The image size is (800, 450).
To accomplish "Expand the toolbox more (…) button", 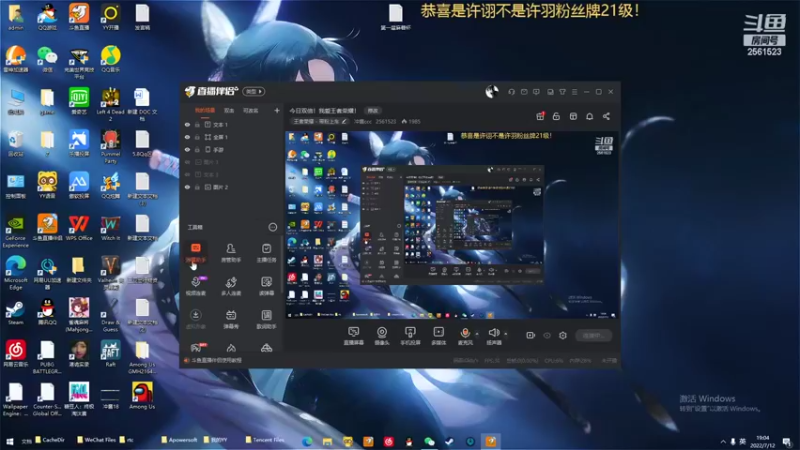I will (272, 227).
